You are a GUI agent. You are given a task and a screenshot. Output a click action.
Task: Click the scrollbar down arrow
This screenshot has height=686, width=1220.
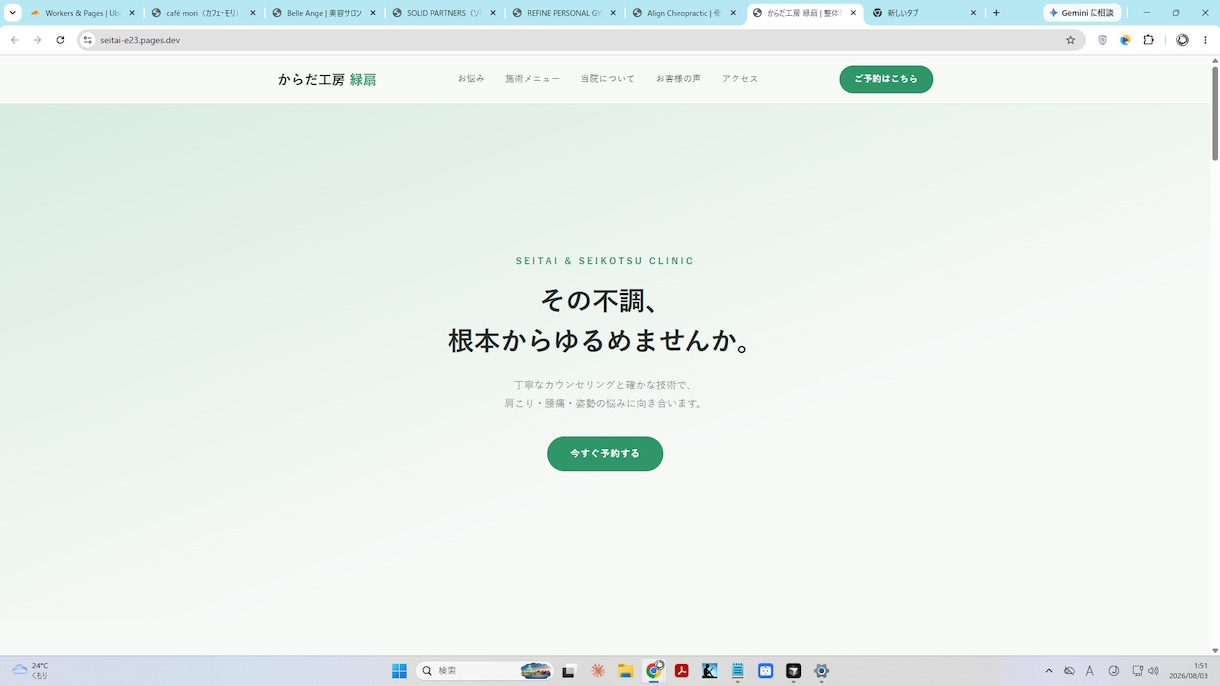[x=1215, y=650]
